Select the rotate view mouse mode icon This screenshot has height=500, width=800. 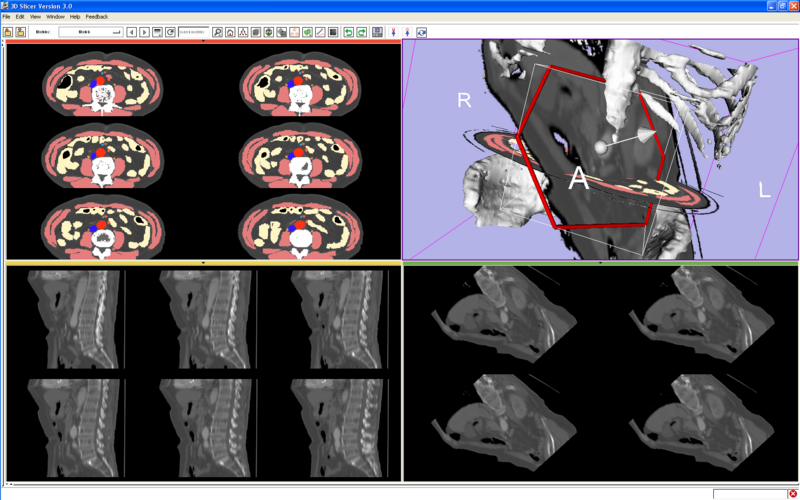[421, 32]
